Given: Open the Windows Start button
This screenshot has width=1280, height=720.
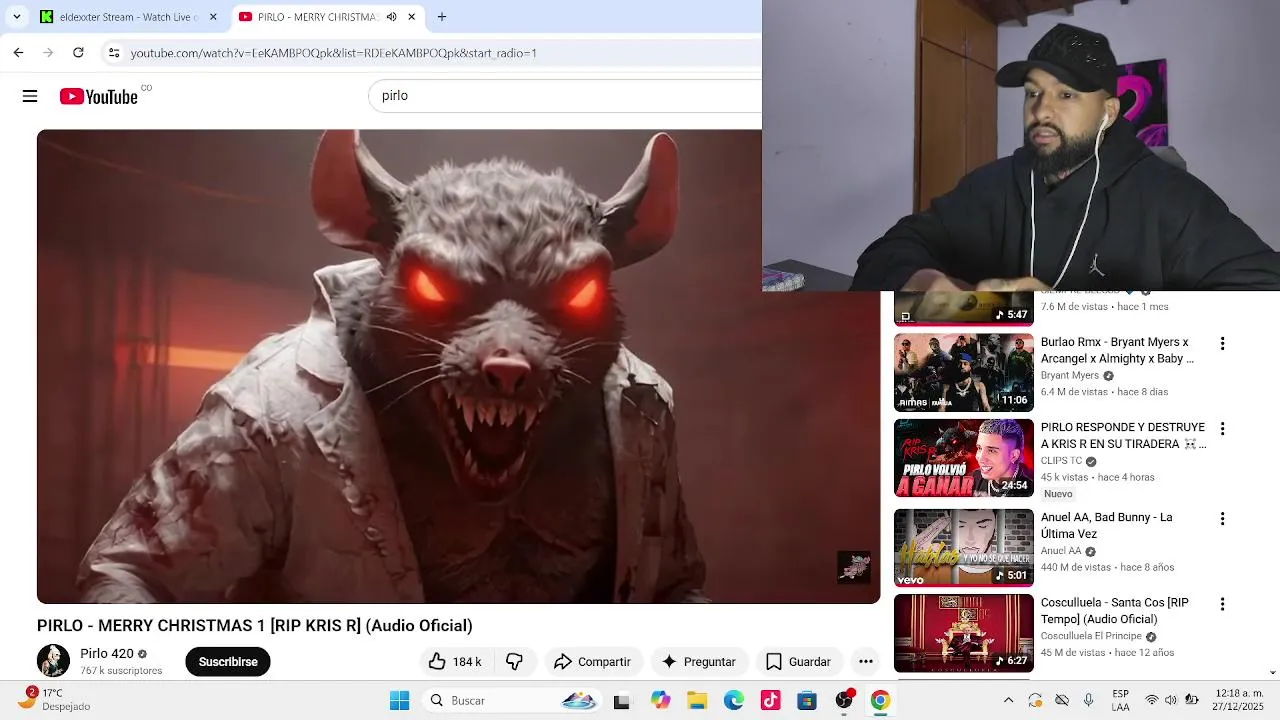Looking at the screenshot, I should (x=399, y=701).
